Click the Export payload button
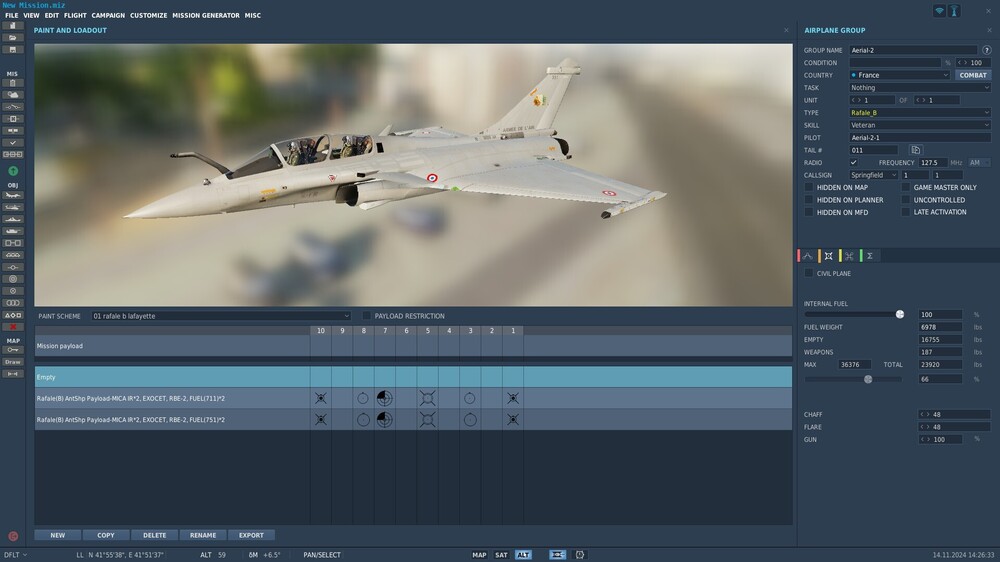This screenshot has width=1000, height=562. point(251,535)
